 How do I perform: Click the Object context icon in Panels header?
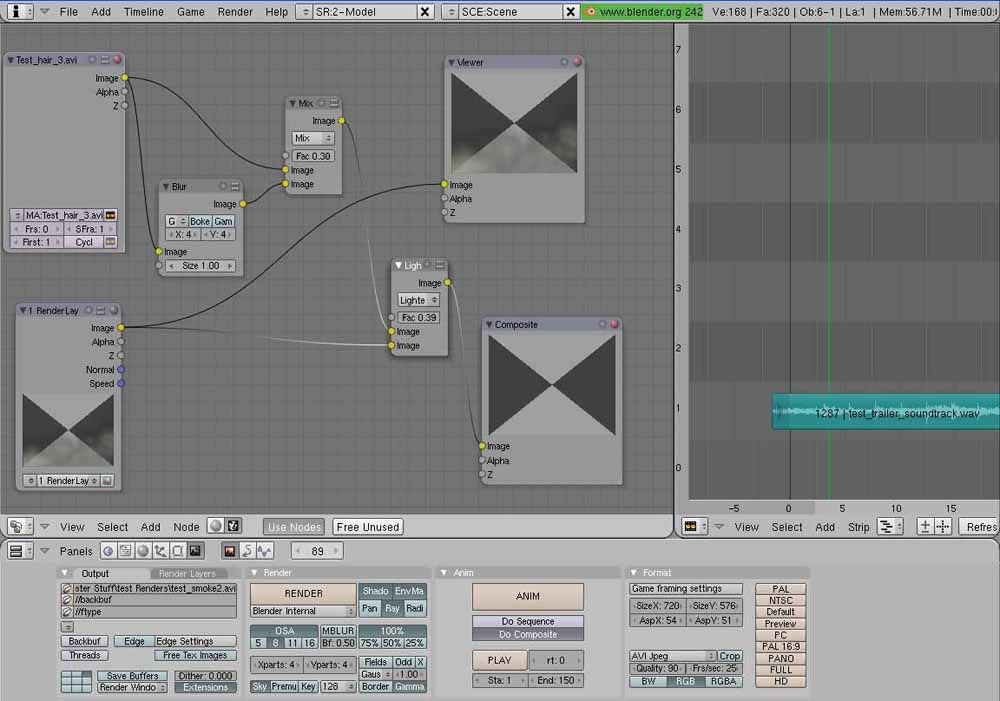coord(160,550)
